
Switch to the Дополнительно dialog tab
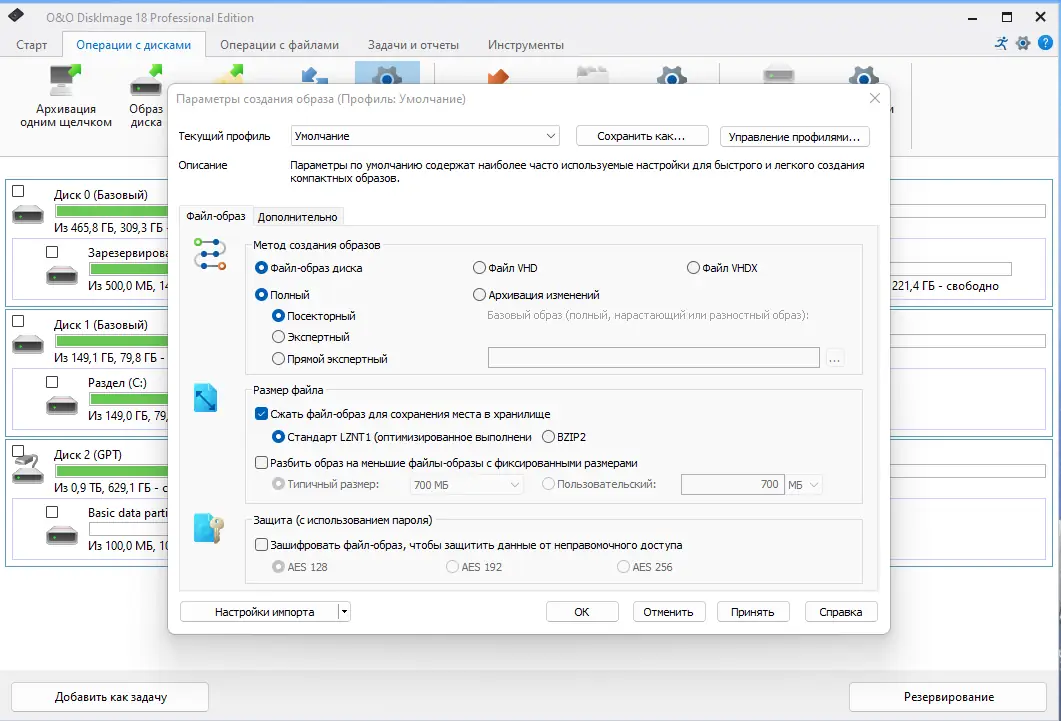(297, 216)
